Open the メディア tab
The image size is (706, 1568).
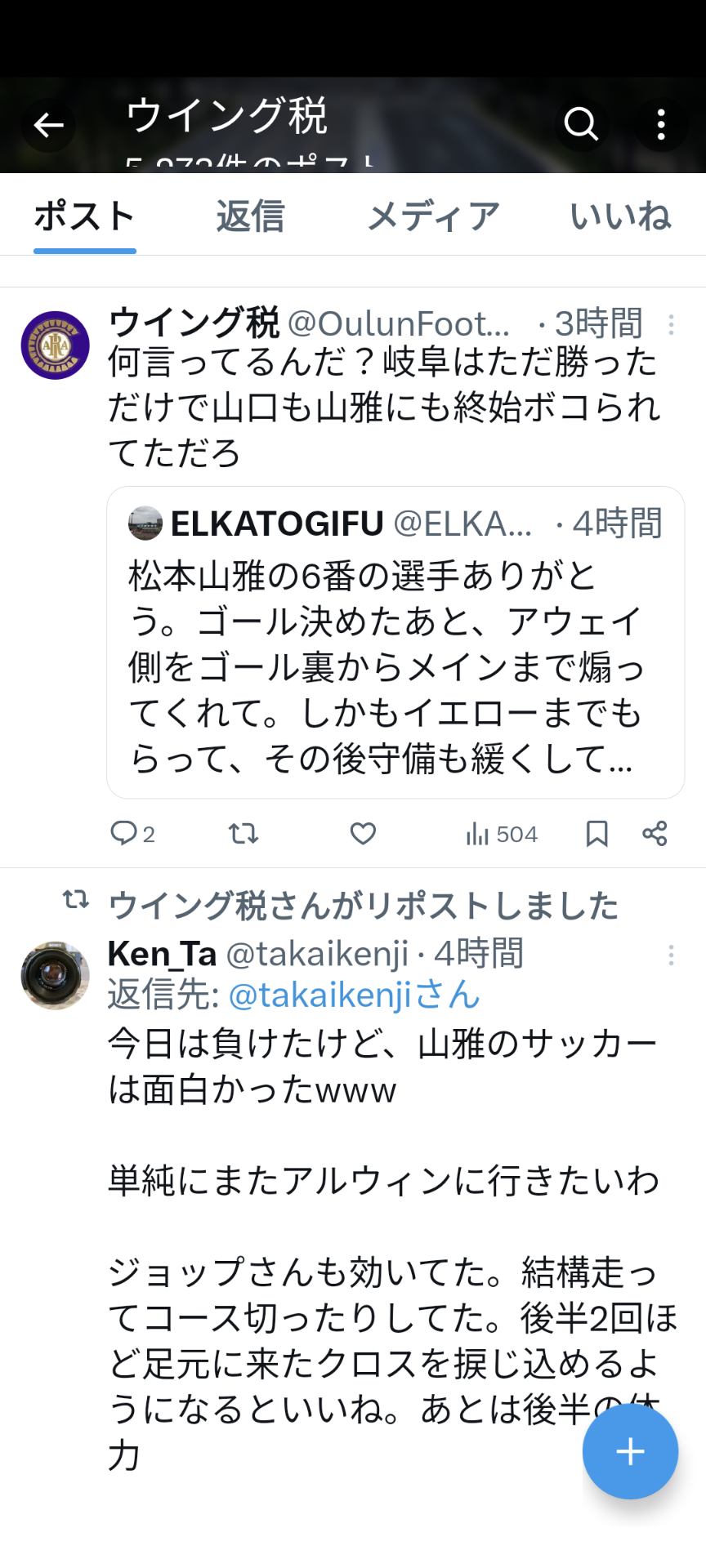(x=433, y=217)
